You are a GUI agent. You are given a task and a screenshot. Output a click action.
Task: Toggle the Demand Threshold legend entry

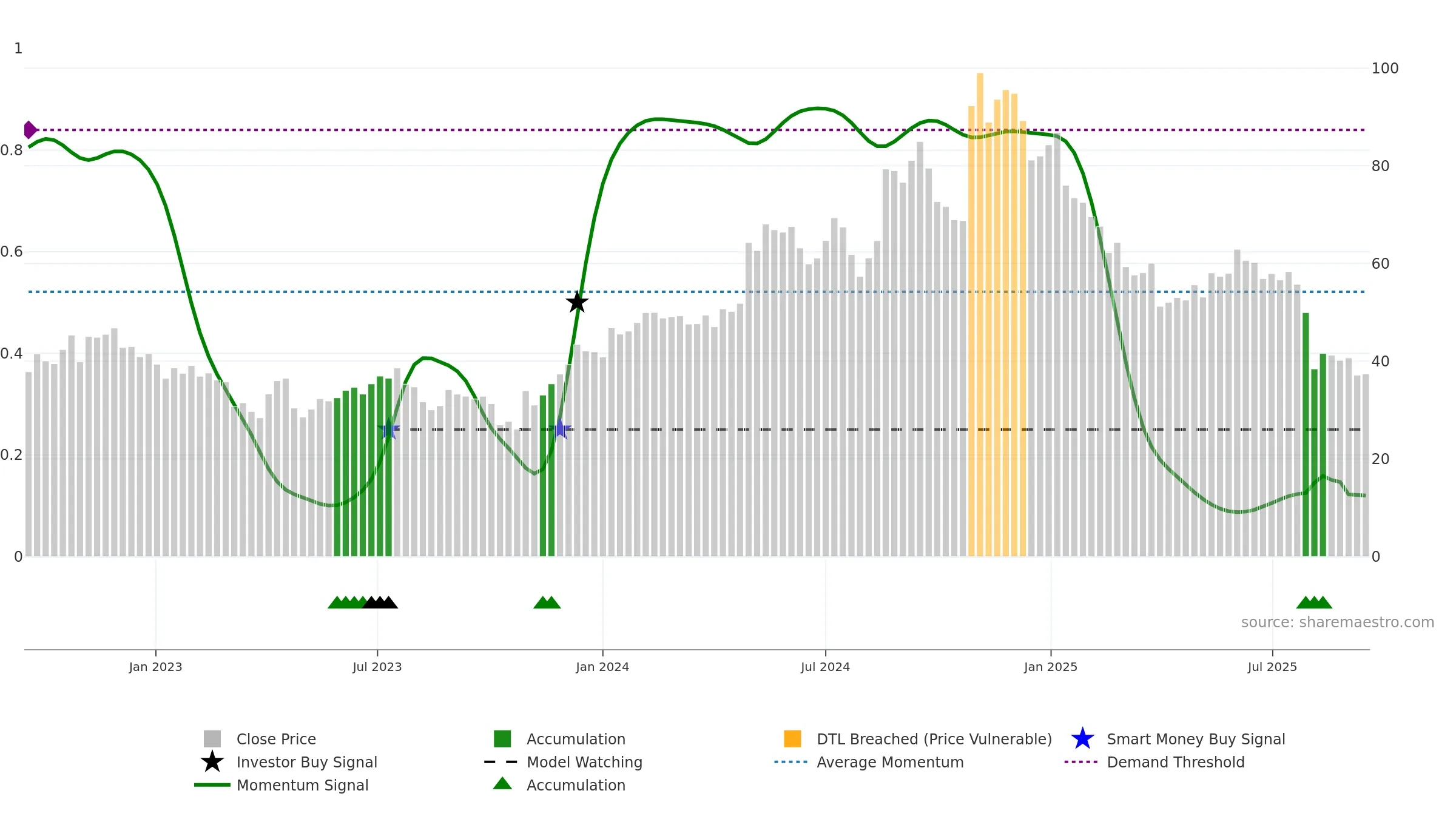(1154, 762)
